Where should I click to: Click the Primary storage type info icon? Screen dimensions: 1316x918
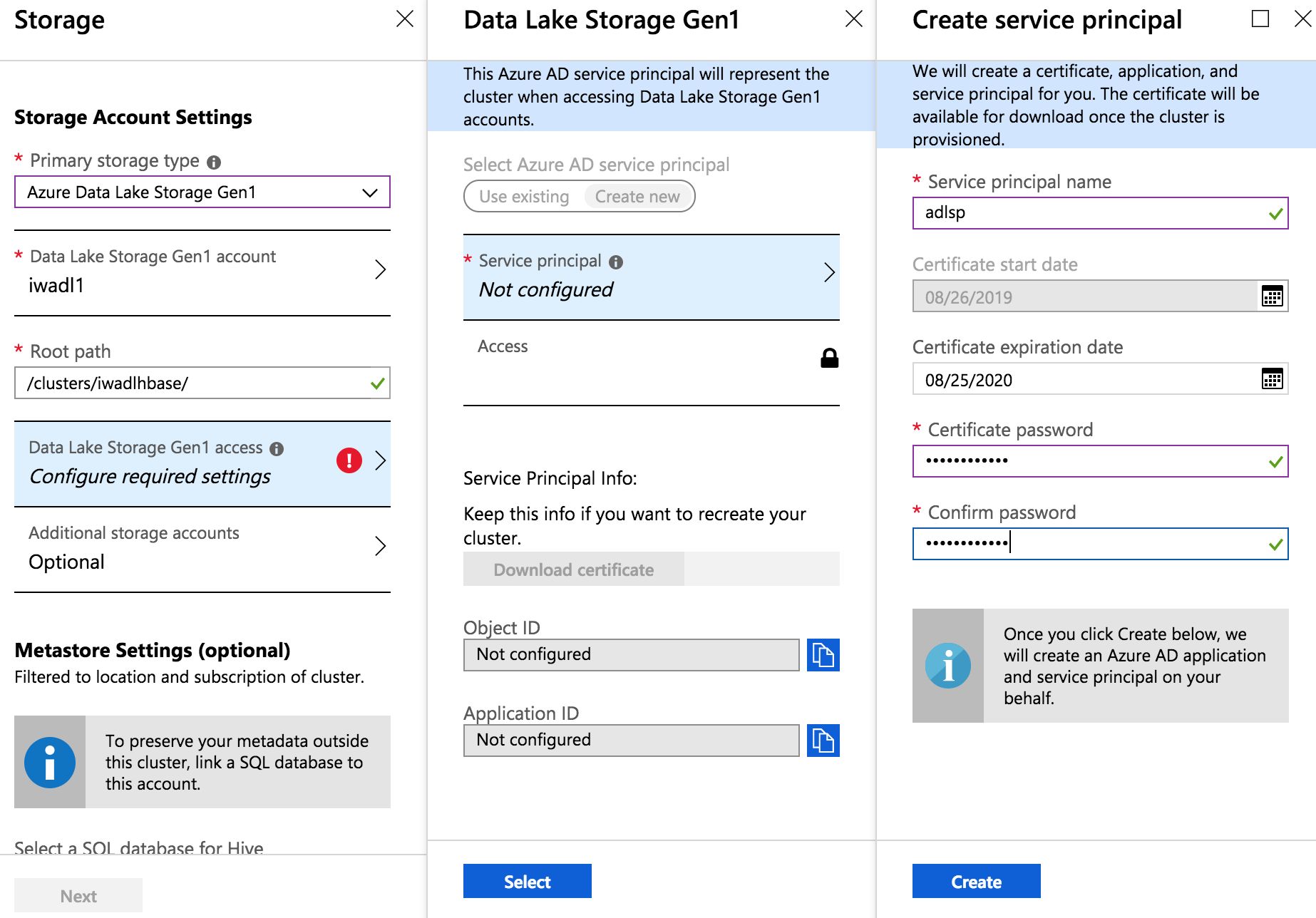214,162
